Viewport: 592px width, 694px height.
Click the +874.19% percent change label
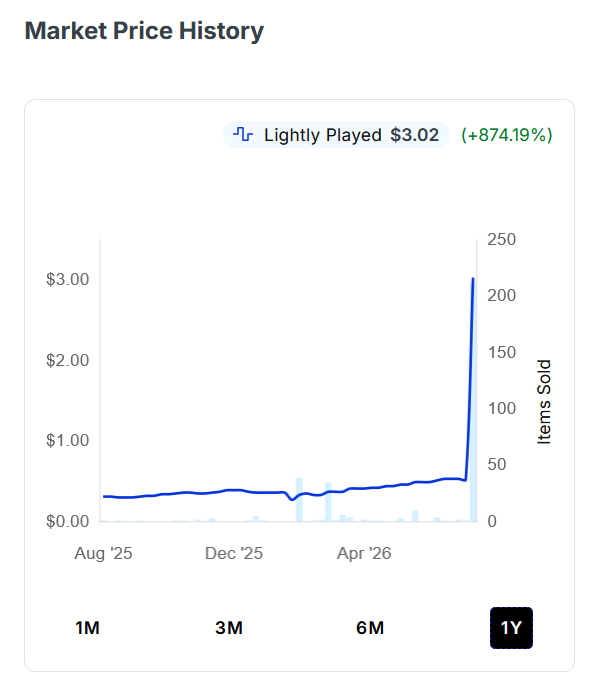point(507,135)
